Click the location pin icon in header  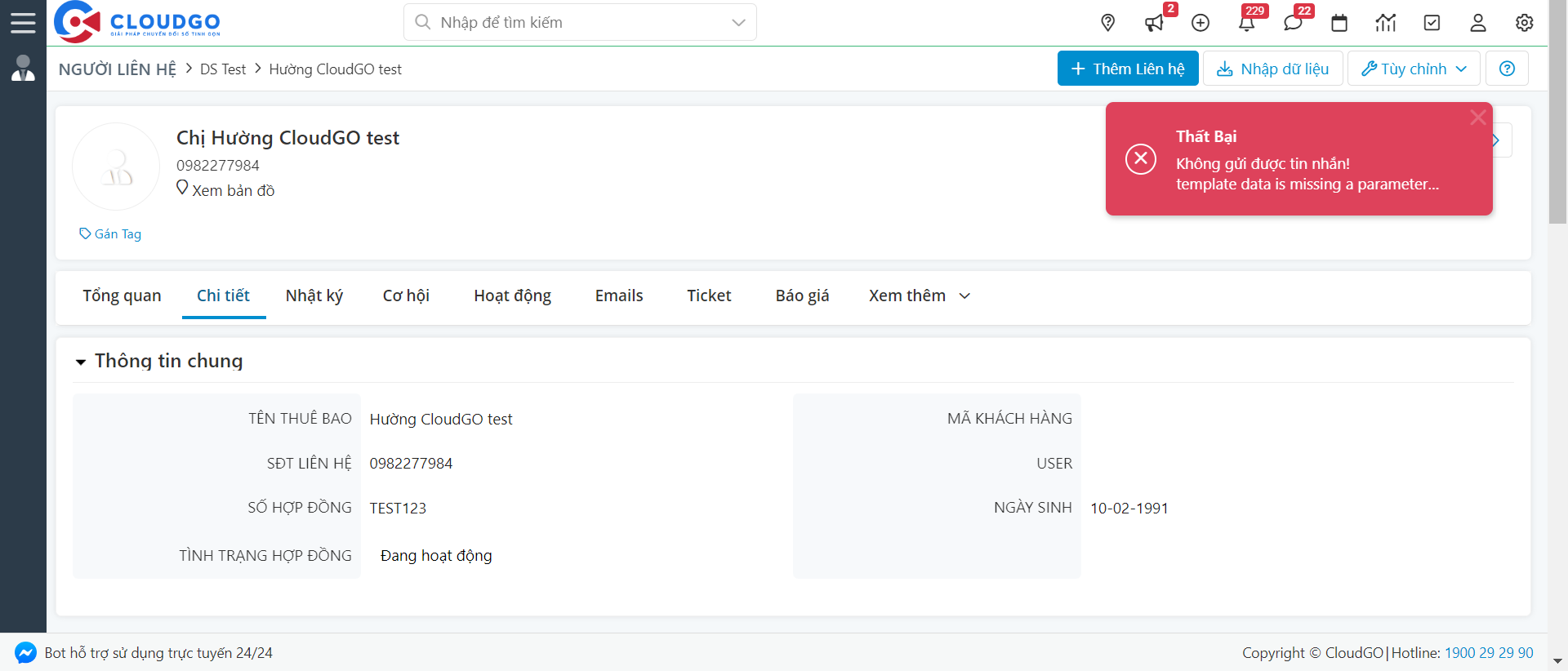pyautogui.click(x=1107, y=23)
